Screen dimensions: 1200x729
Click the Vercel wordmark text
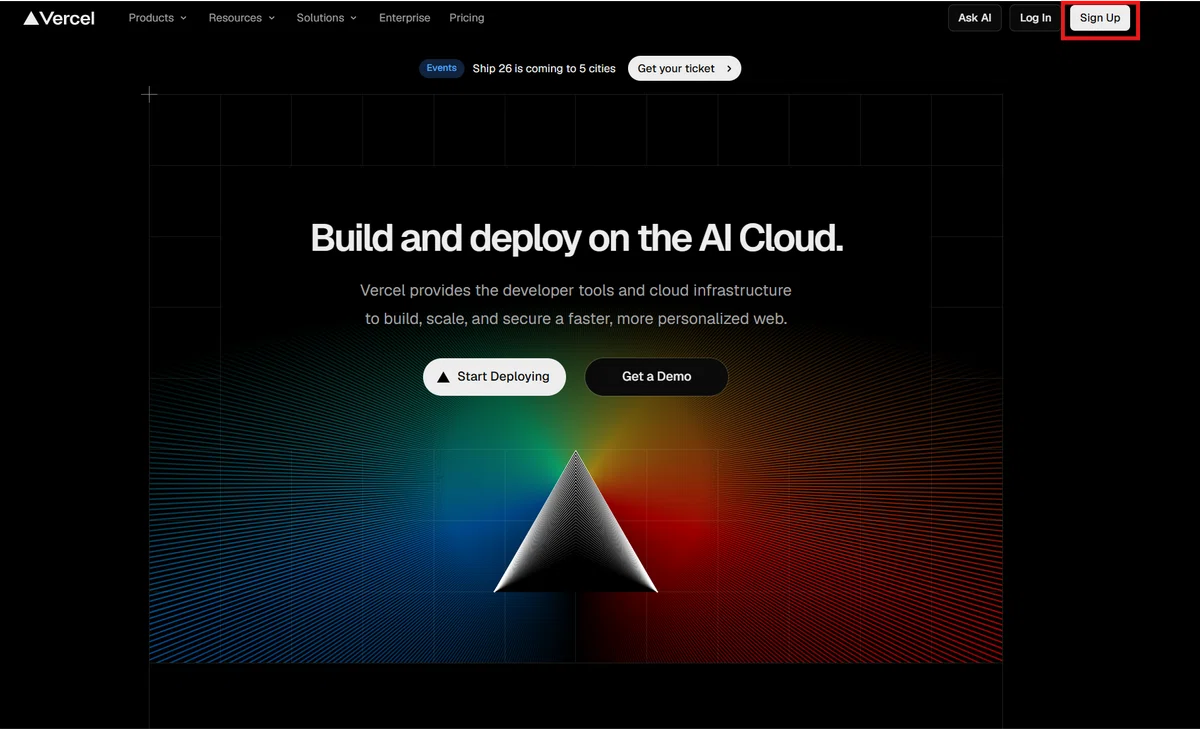pos(68,18)
